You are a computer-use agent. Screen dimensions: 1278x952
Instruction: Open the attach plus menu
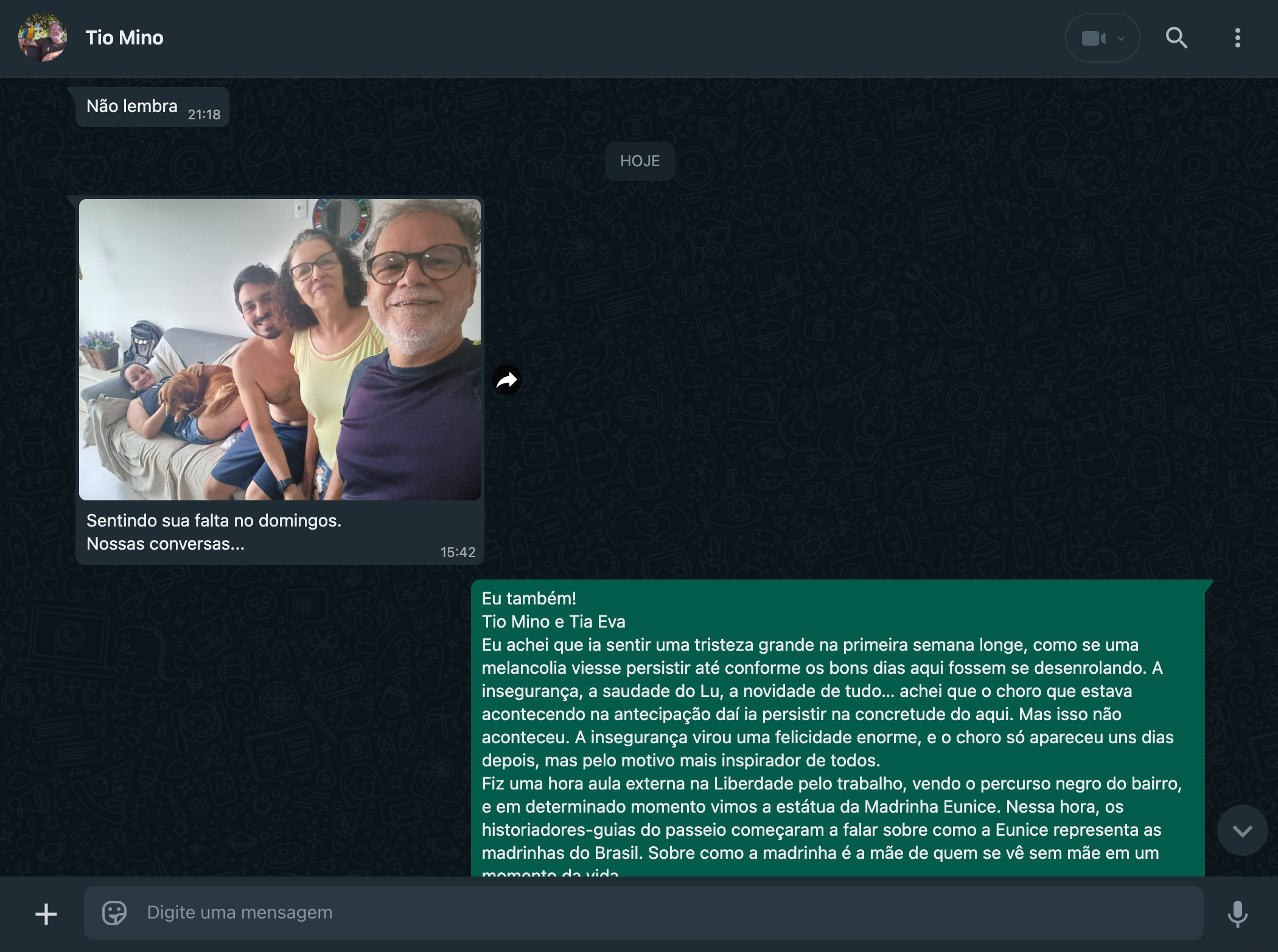46,914
